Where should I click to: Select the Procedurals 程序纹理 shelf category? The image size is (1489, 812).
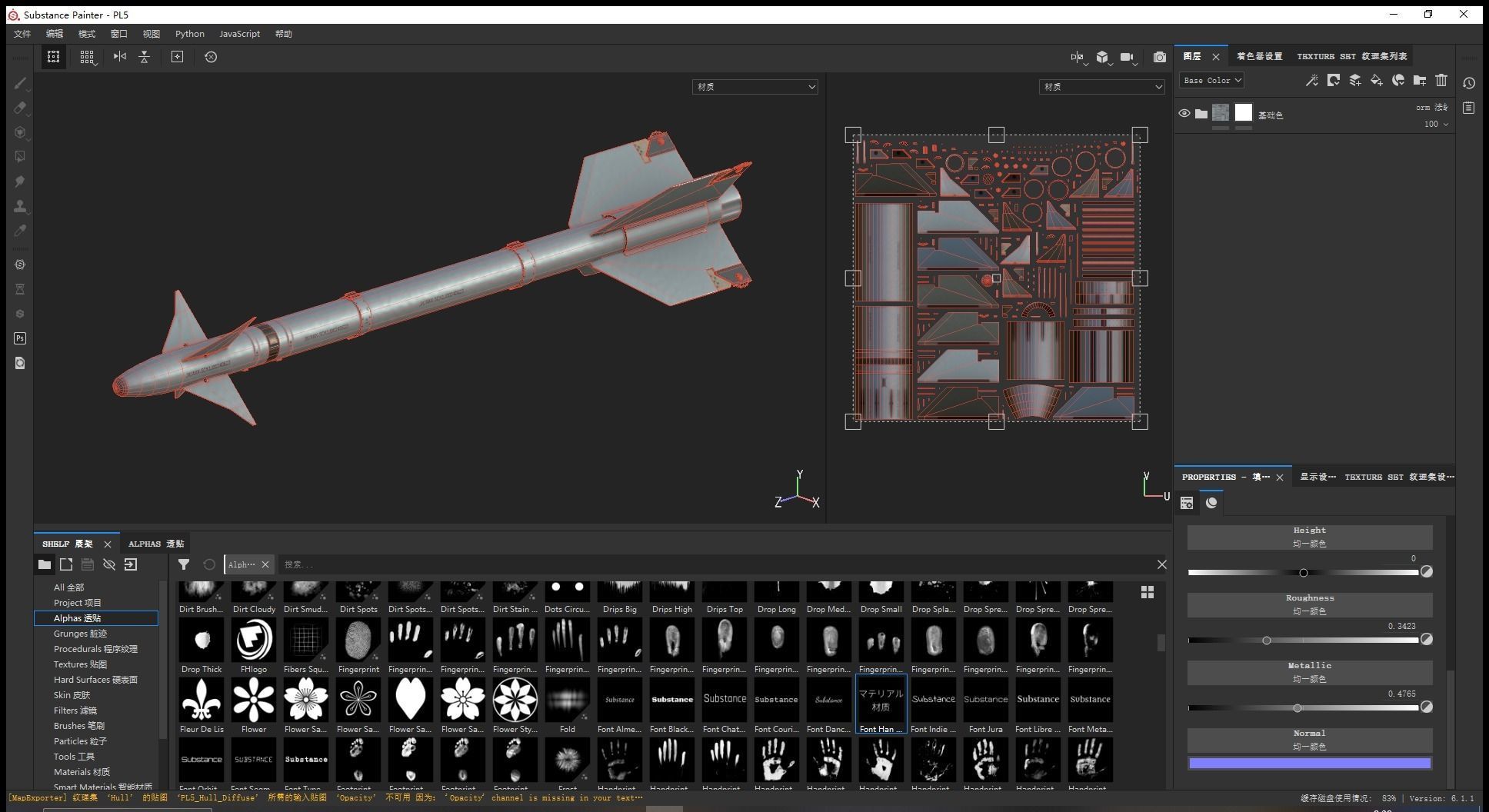[x=95, y=649]
